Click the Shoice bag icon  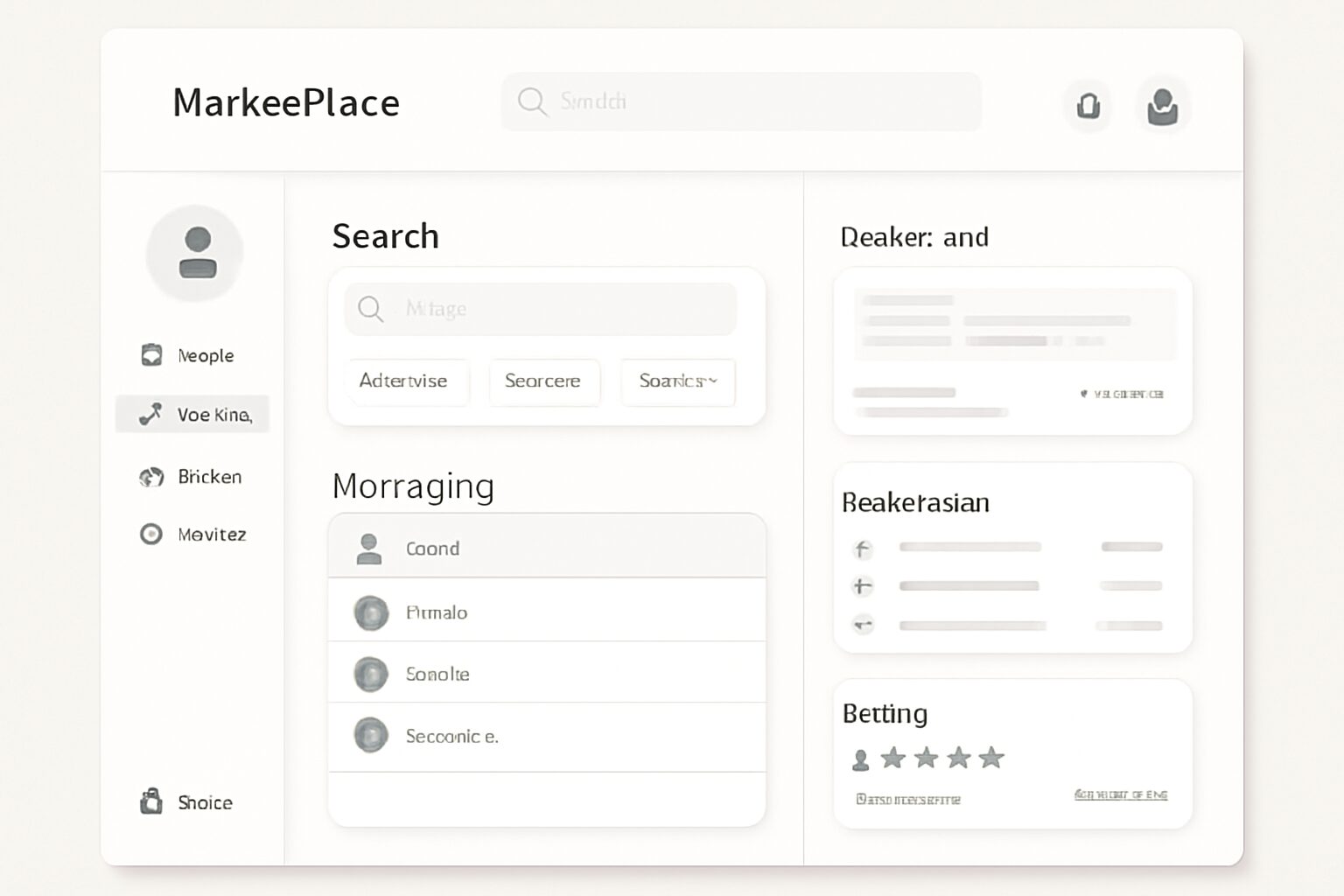151,801
